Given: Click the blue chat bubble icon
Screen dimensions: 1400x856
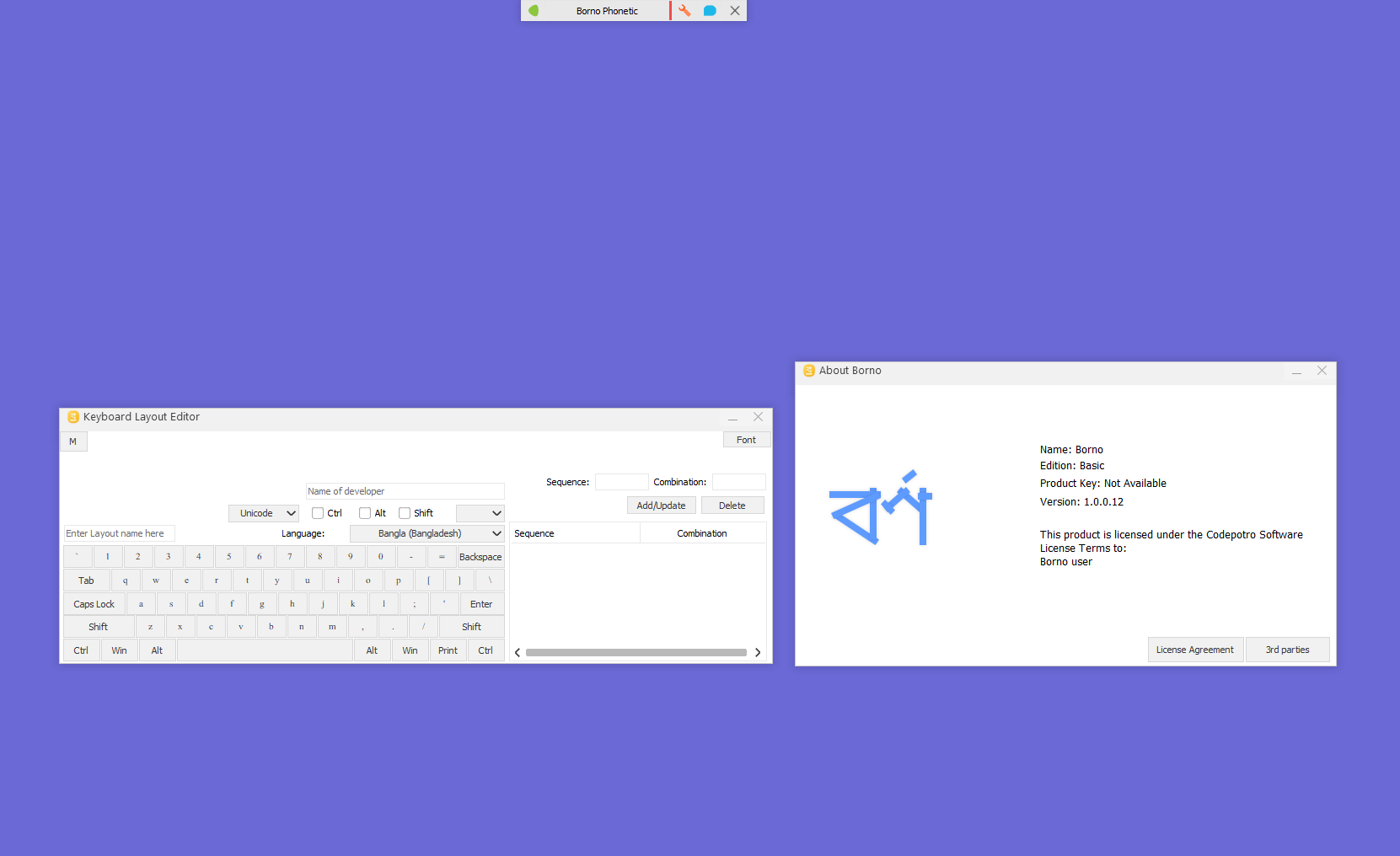Looking at the screenshot, I should pos(710,11).
